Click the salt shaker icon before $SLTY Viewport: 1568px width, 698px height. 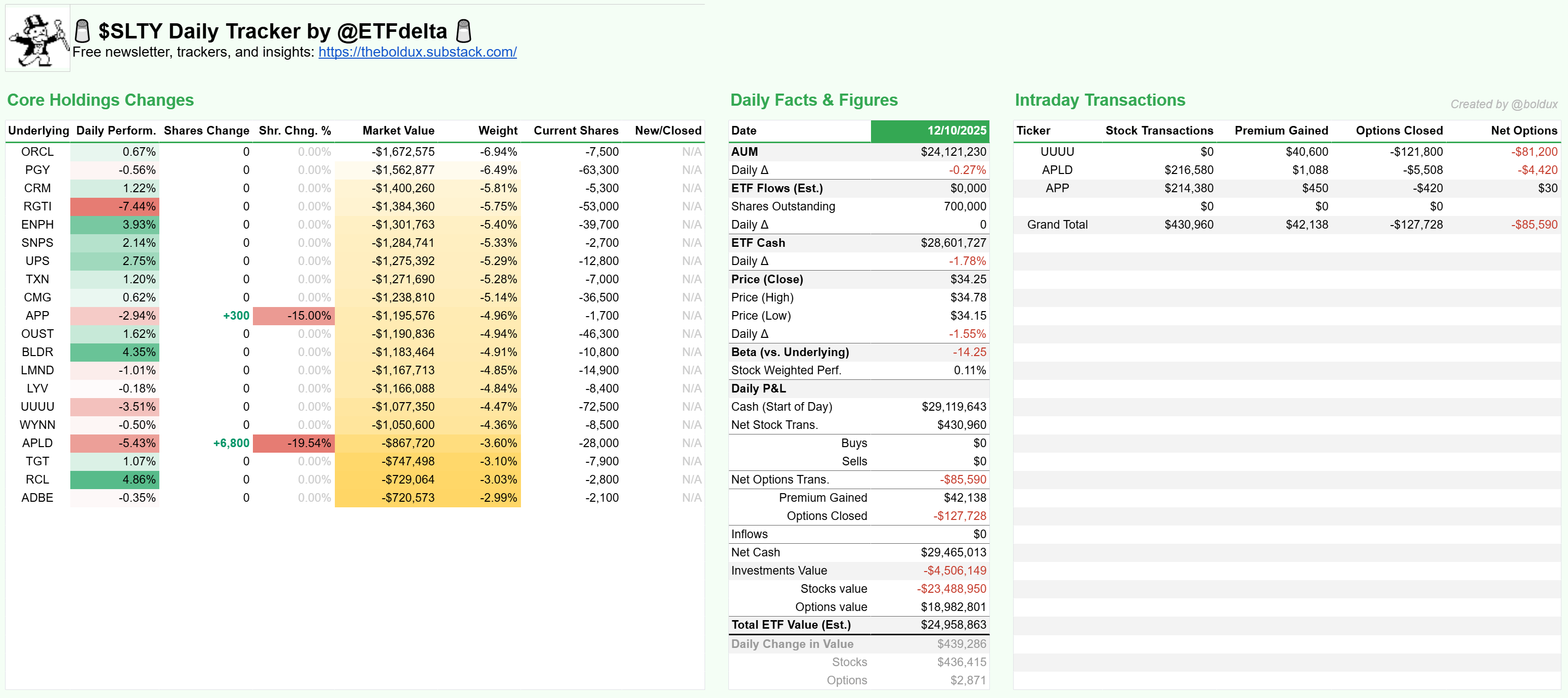coord(82,30)
